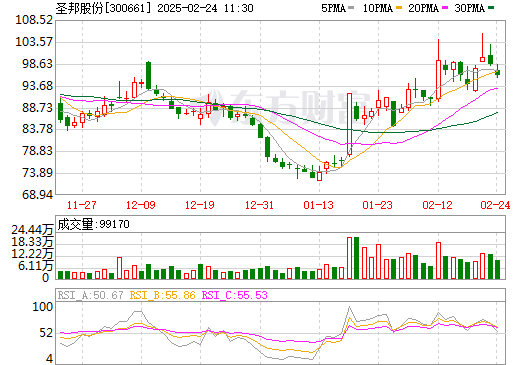Click the 12.22万 volume axis label

pyautogui.click(x=32, y=254)
